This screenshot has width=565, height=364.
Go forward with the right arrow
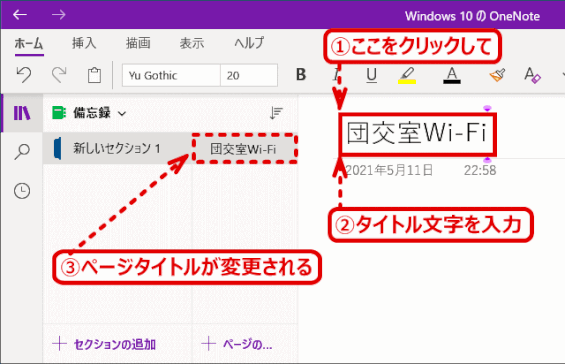click(58, 14)
